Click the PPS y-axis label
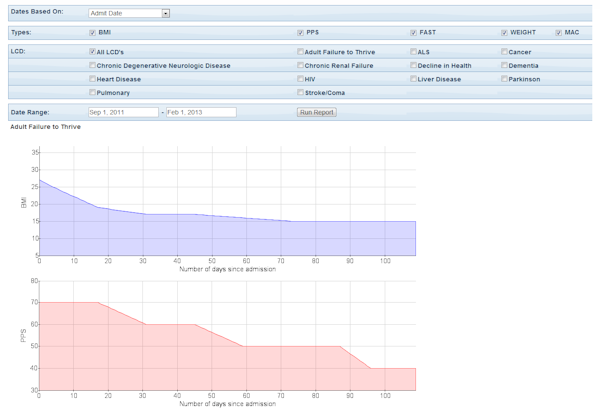The width and height of the screenshot is (600, 412). tap(24, 335)
